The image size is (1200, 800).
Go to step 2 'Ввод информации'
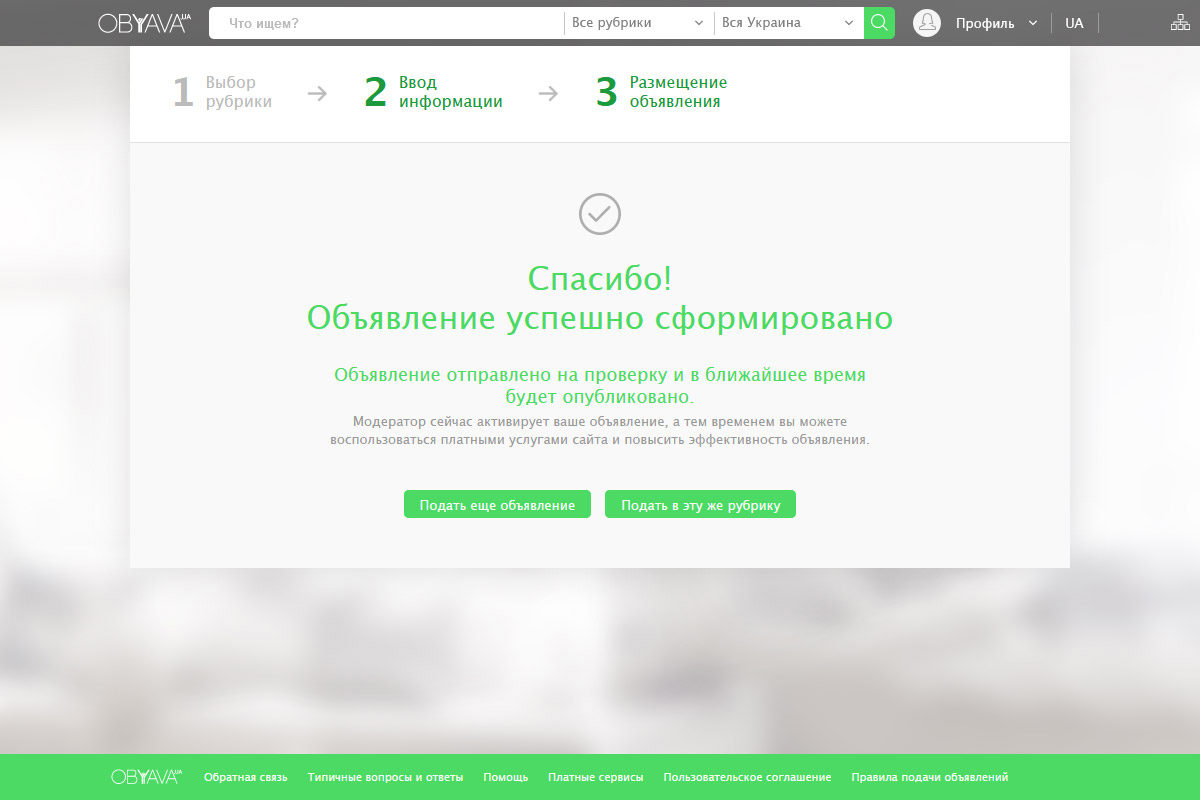[434, 92]
